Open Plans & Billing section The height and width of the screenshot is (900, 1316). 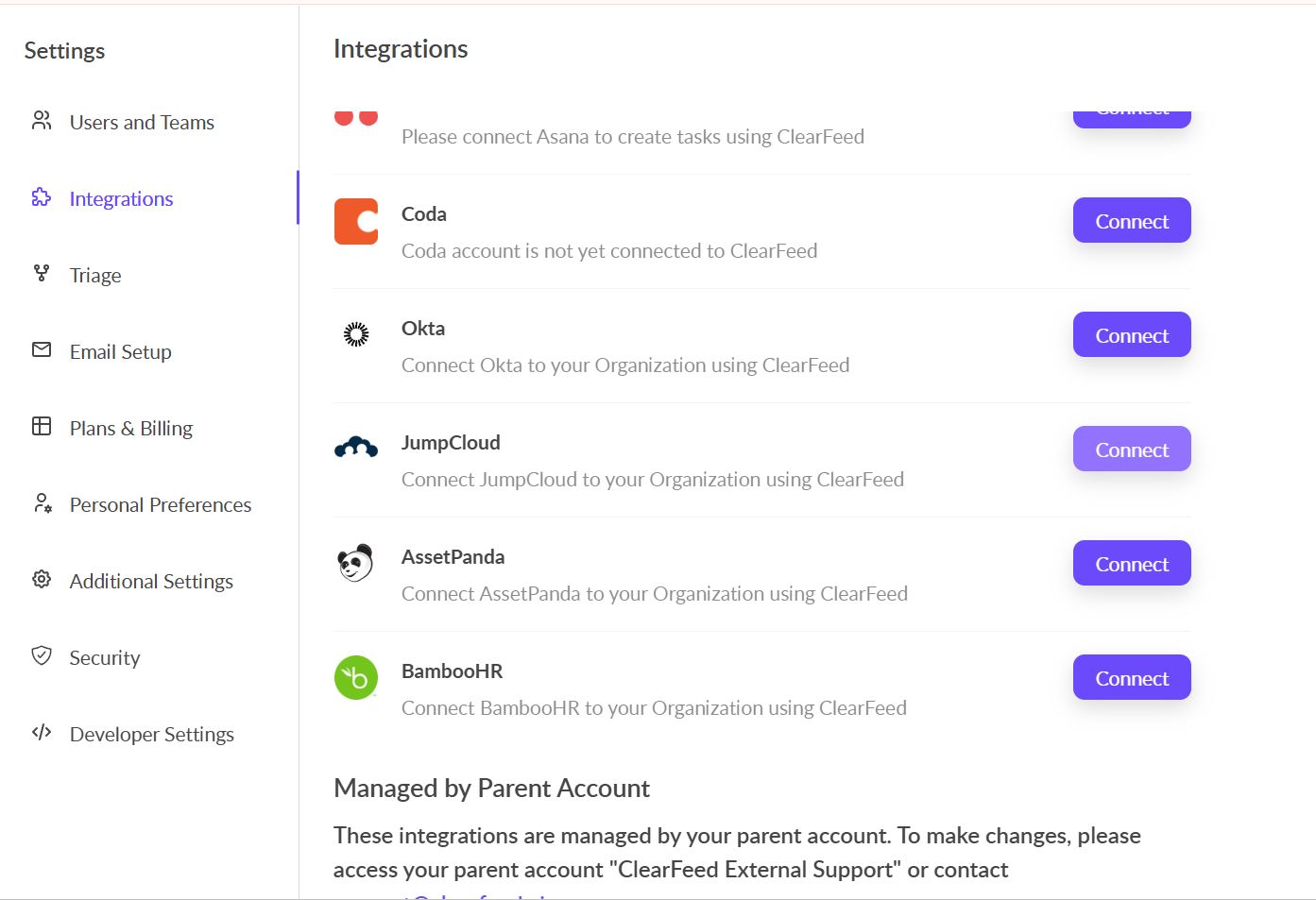tap(131, 429)
